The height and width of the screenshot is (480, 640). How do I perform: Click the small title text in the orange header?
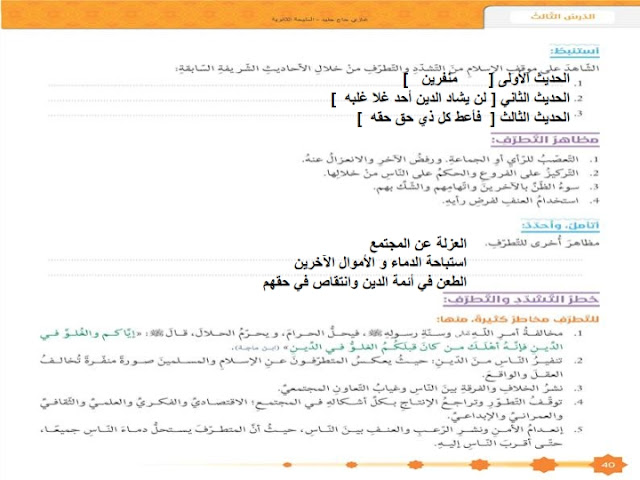[x=320, y=19]
